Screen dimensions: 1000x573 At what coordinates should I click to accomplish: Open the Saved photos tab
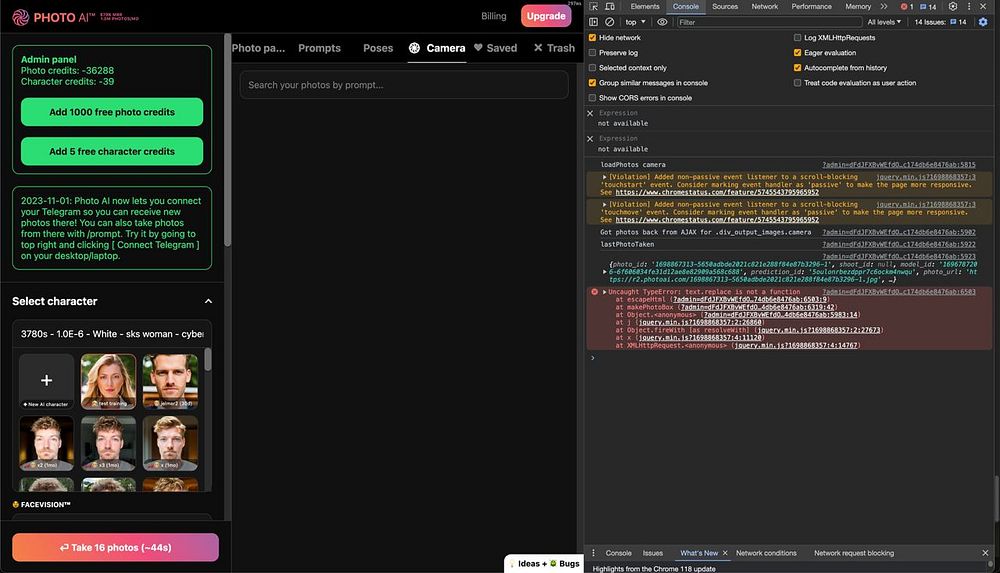tap(496, 48)
